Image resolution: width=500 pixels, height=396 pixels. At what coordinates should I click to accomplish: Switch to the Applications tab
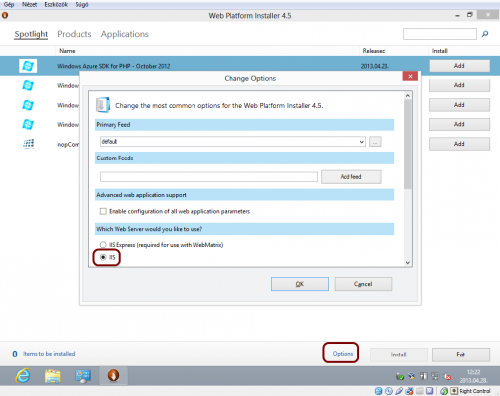(125, 34)
